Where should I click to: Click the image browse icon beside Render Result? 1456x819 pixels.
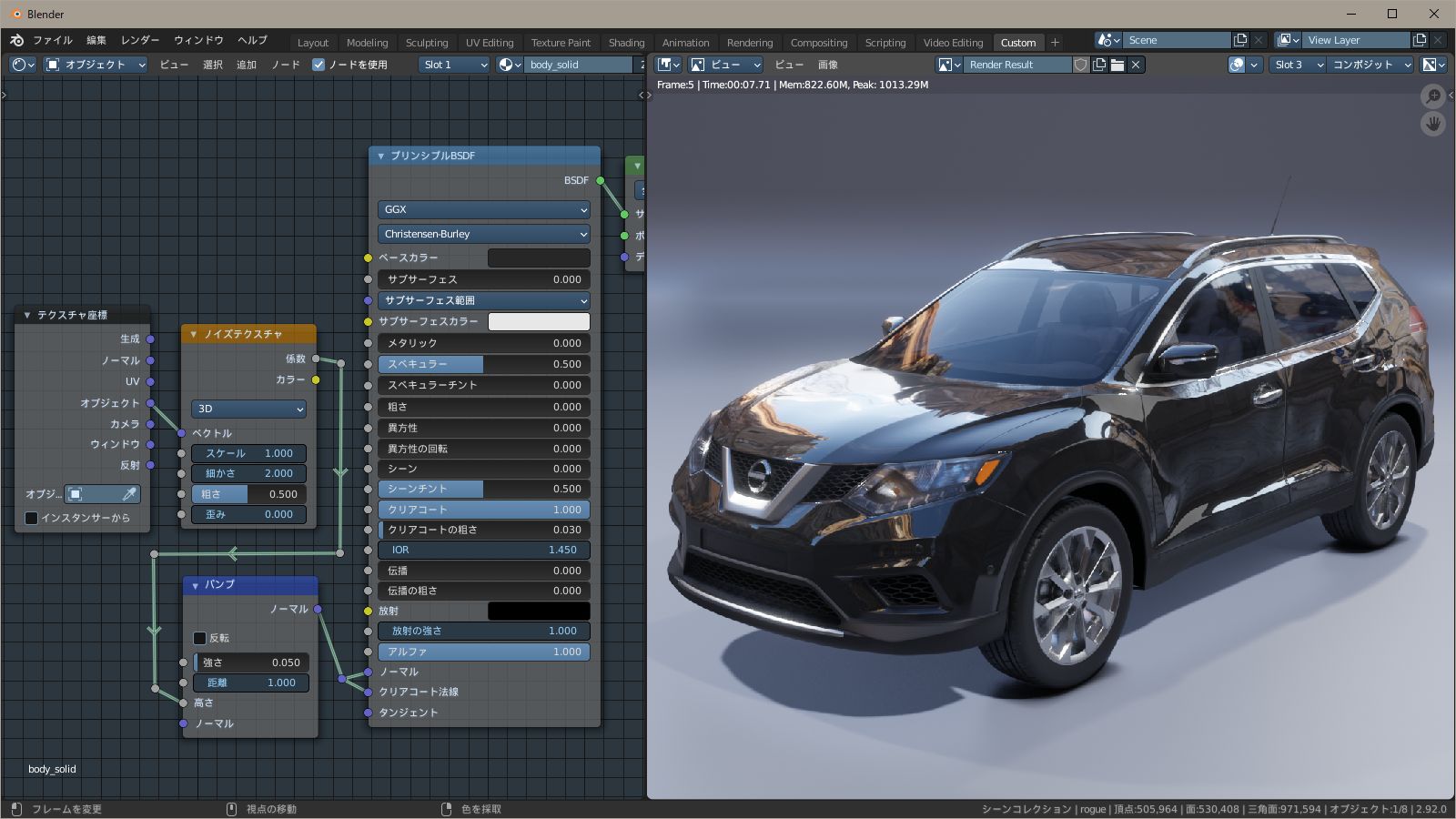(x=949, y=65)
